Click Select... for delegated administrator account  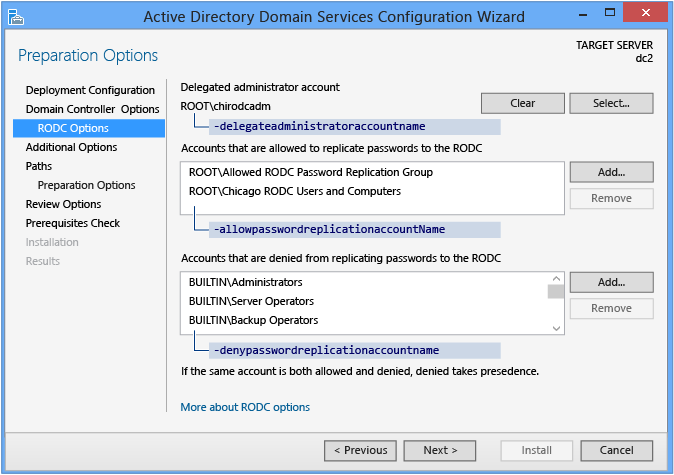[x=611, y=103]
